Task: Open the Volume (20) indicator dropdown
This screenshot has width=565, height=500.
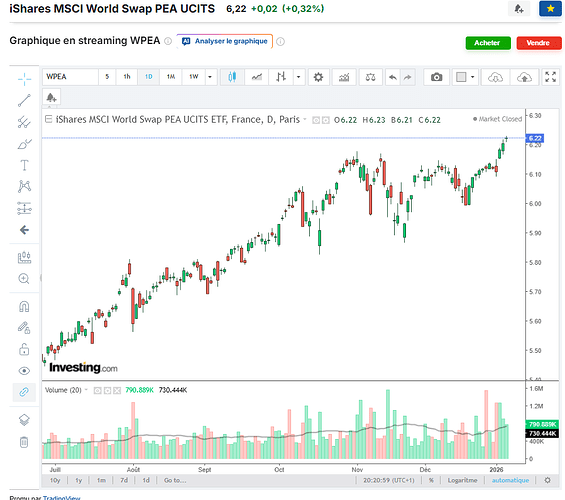Action: (x=86, y=390)
